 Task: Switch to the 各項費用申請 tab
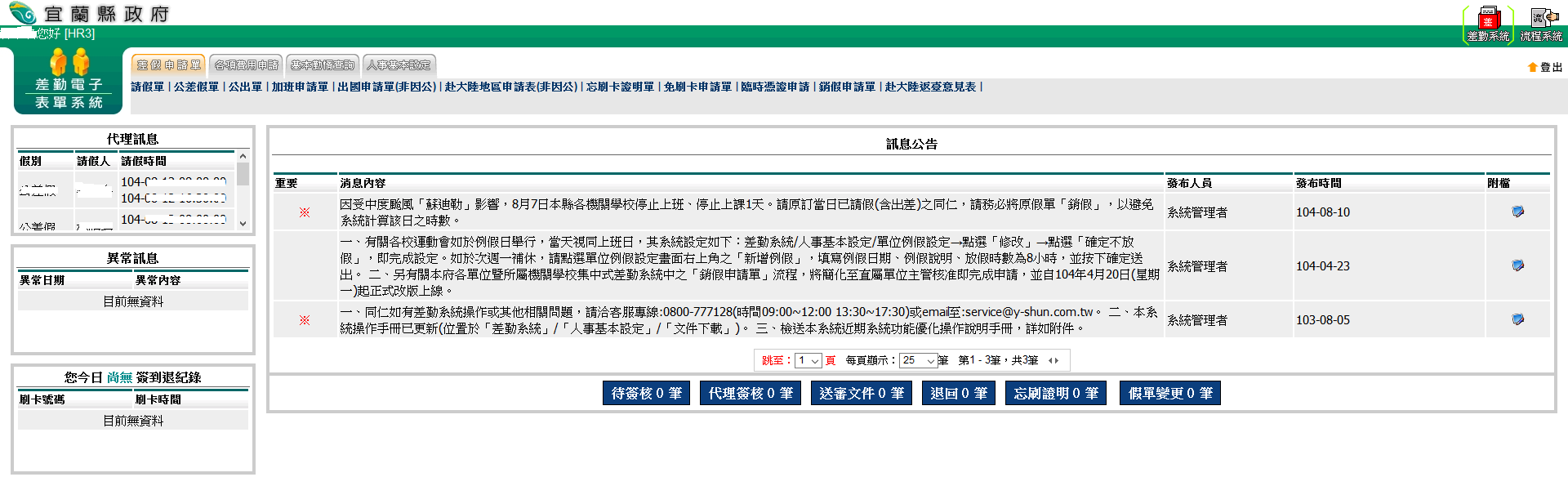point(246,65)
